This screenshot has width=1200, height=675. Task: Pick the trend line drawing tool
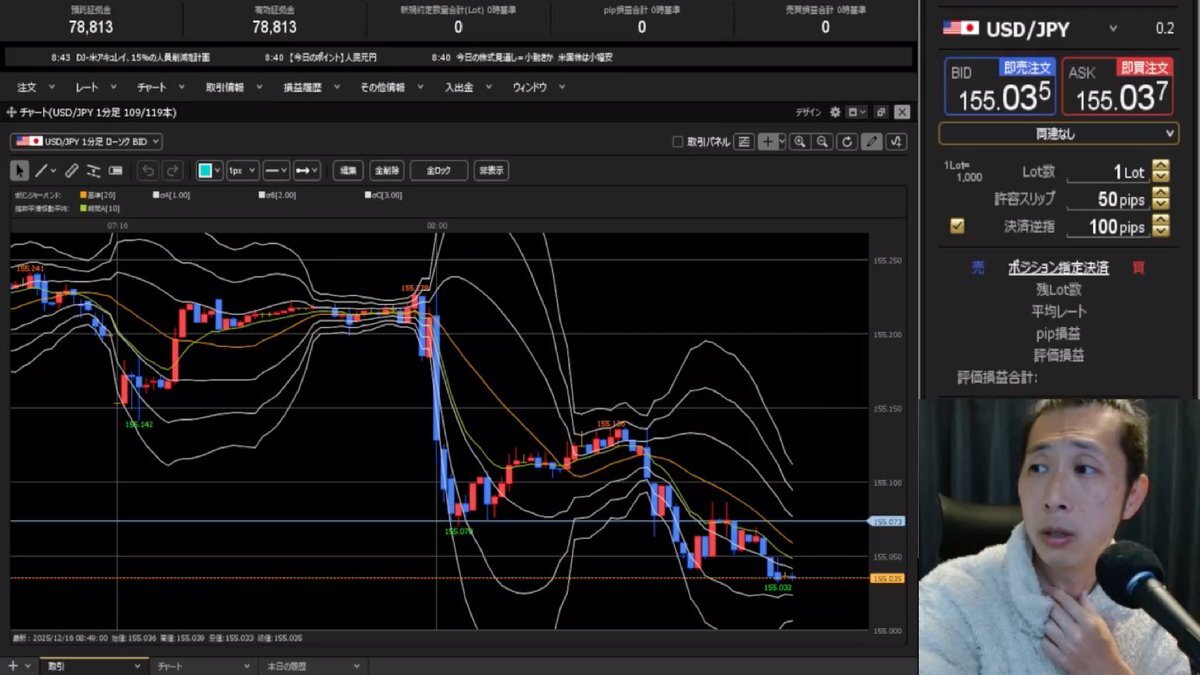tap(41, 171)
